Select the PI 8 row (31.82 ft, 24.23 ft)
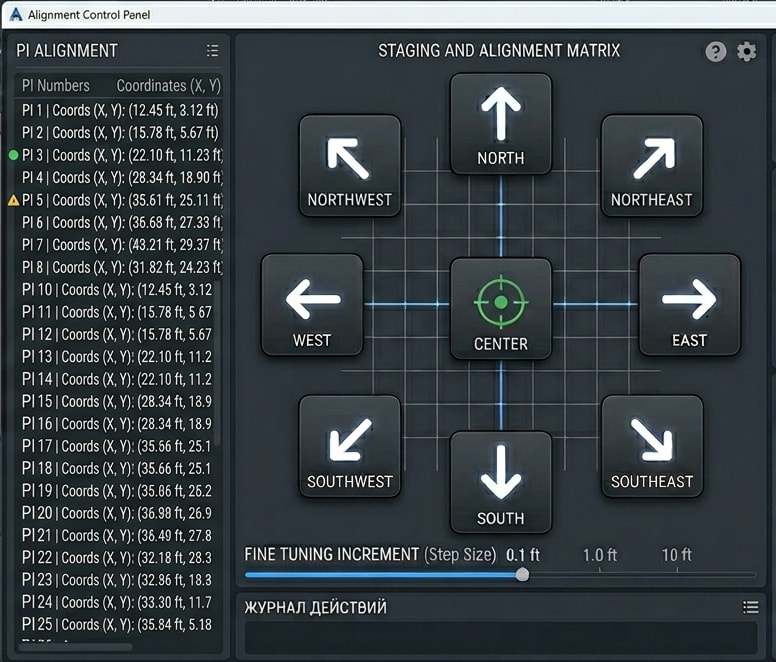Image resolution: width=776 pixels, height=662 pixels. point(119,268)
